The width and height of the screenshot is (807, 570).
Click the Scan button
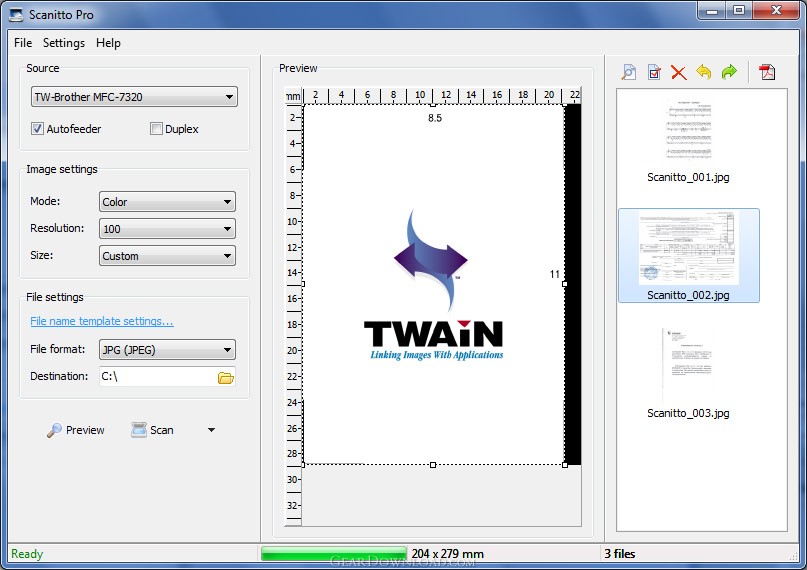click(152, 430)
